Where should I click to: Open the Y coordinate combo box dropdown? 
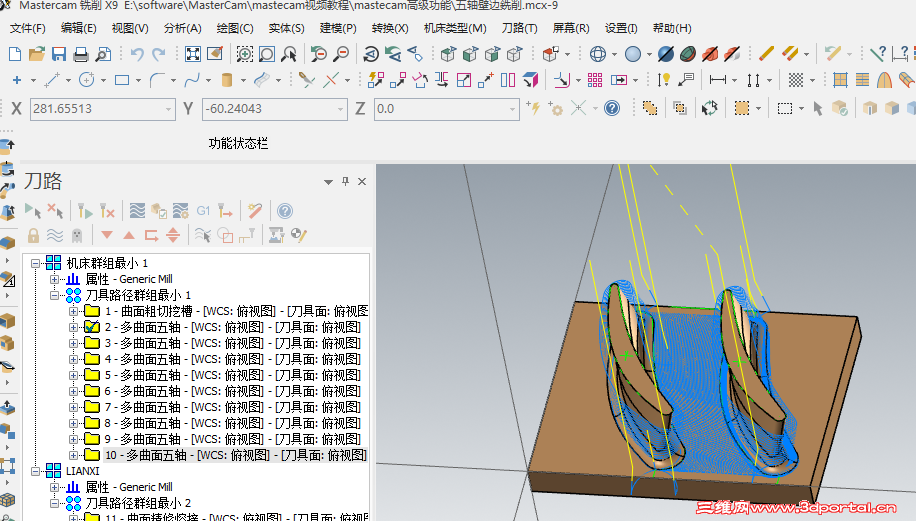[x=340, y=109]
